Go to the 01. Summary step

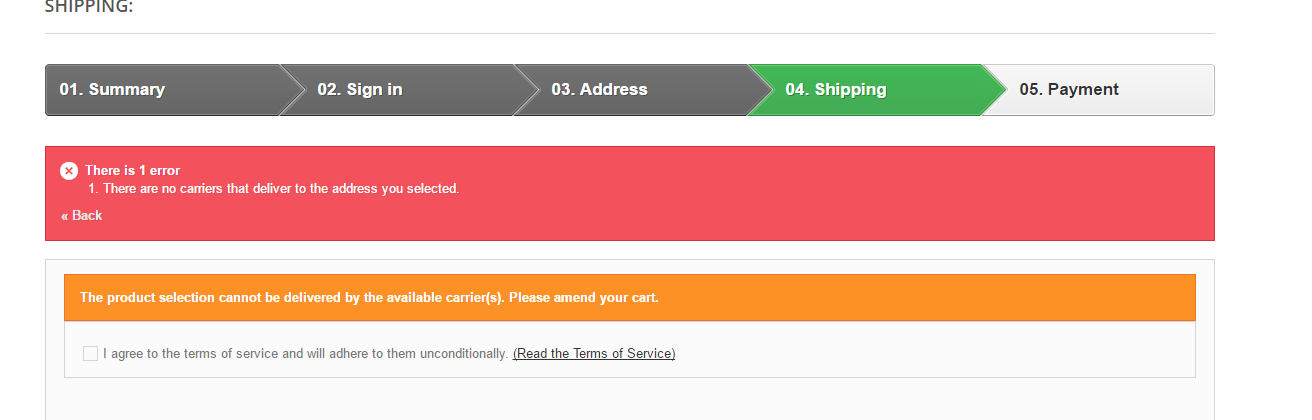point(112,90)
